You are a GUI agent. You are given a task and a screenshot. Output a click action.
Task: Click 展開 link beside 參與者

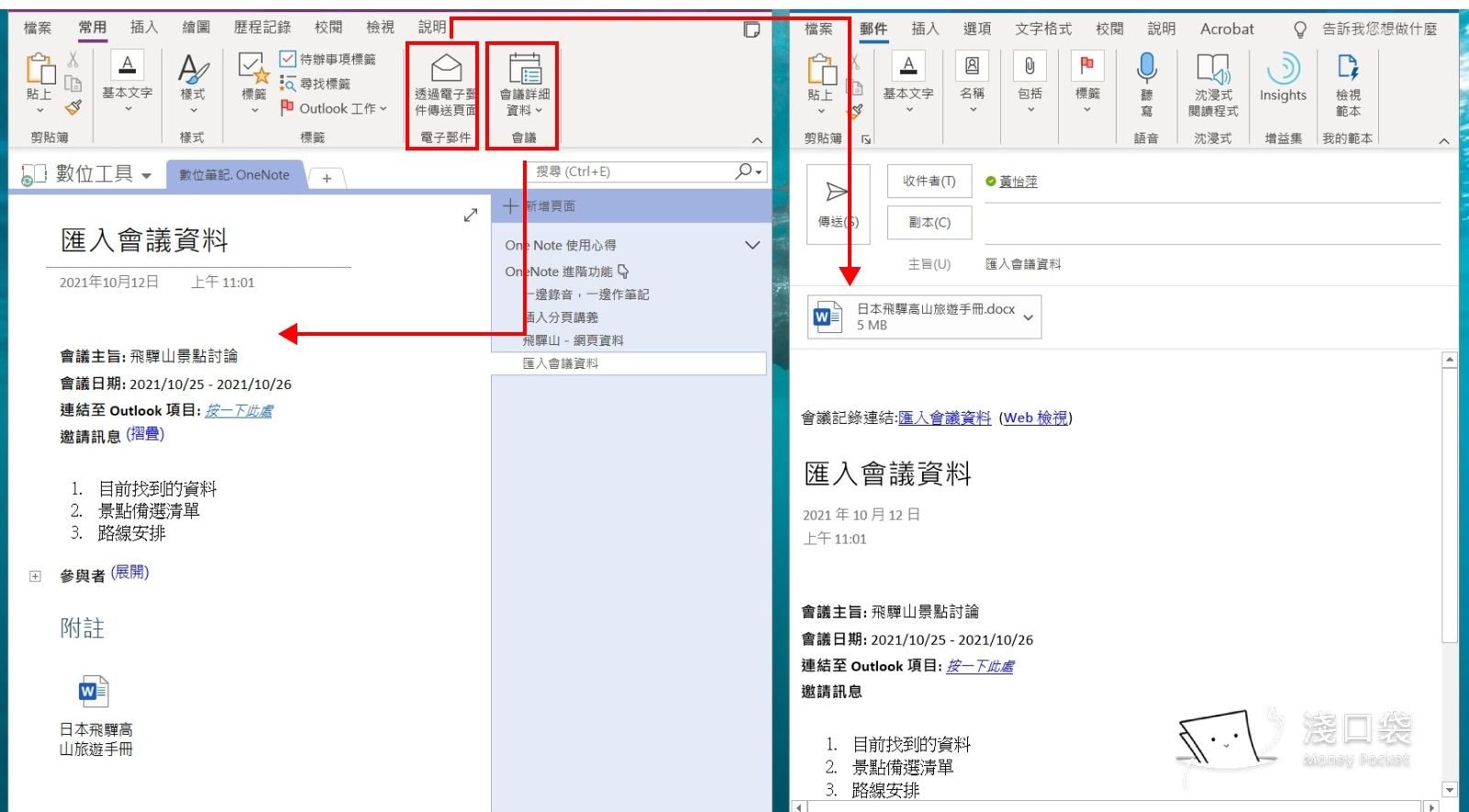click(129, 573)
